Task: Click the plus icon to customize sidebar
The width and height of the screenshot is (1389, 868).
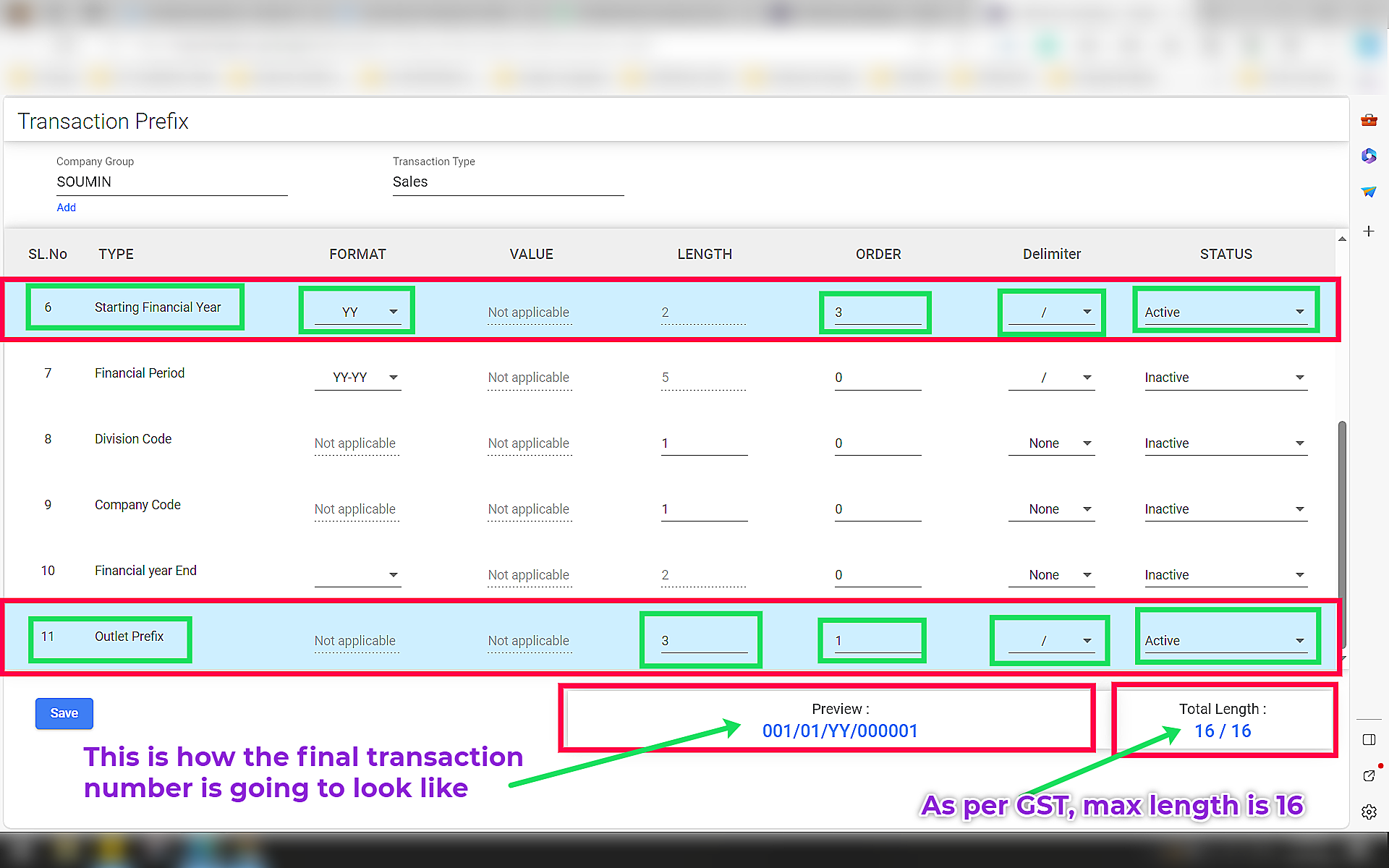Action: coord(1369,231)
